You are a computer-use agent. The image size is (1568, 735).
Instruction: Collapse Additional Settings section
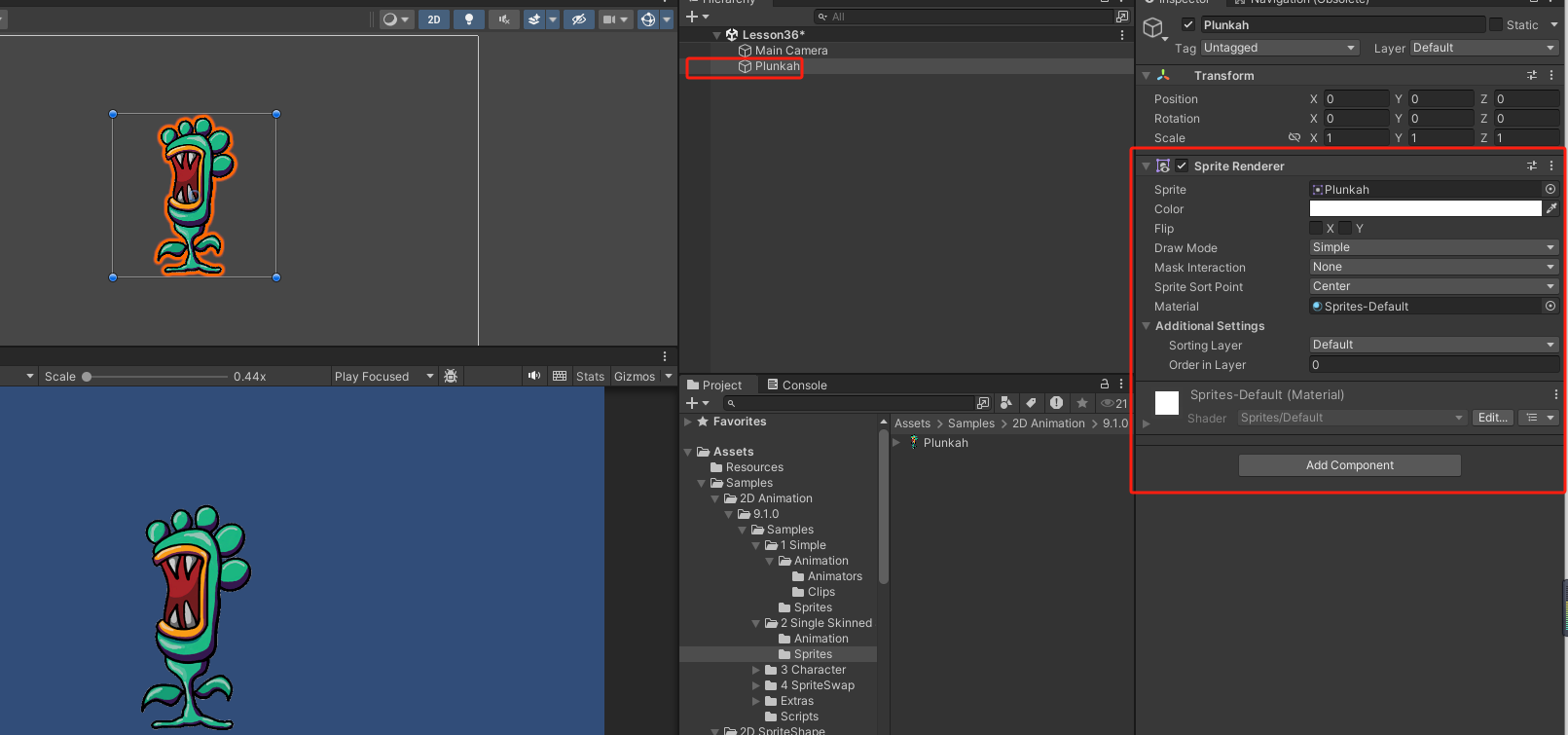pos(1147,326)
